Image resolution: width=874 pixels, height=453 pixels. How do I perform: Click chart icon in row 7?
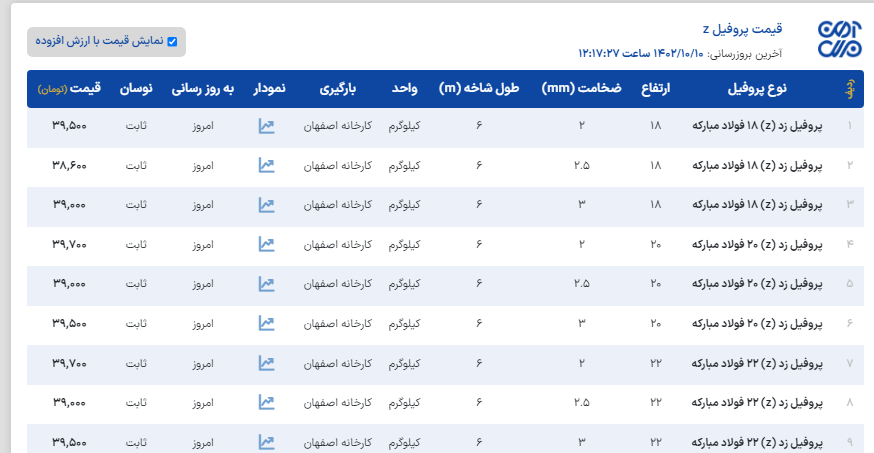pyautogui.click(x=266, y=362)
